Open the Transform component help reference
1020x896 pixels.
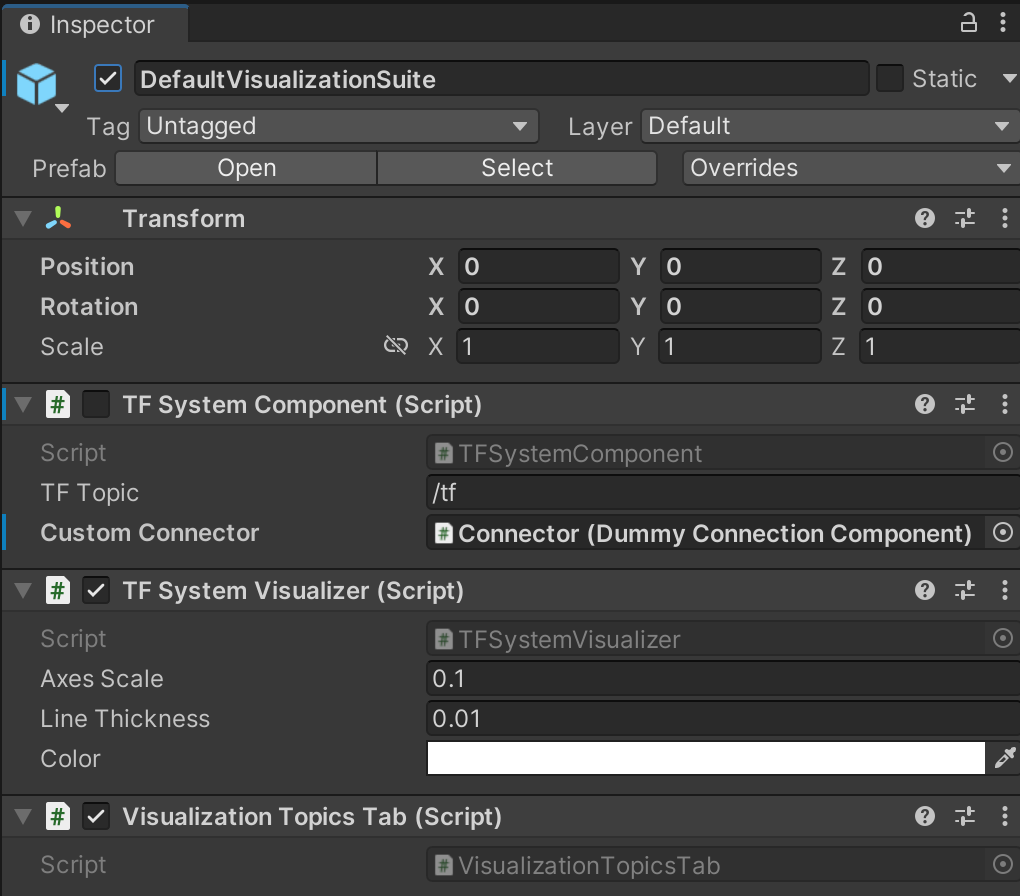point(925,219)
